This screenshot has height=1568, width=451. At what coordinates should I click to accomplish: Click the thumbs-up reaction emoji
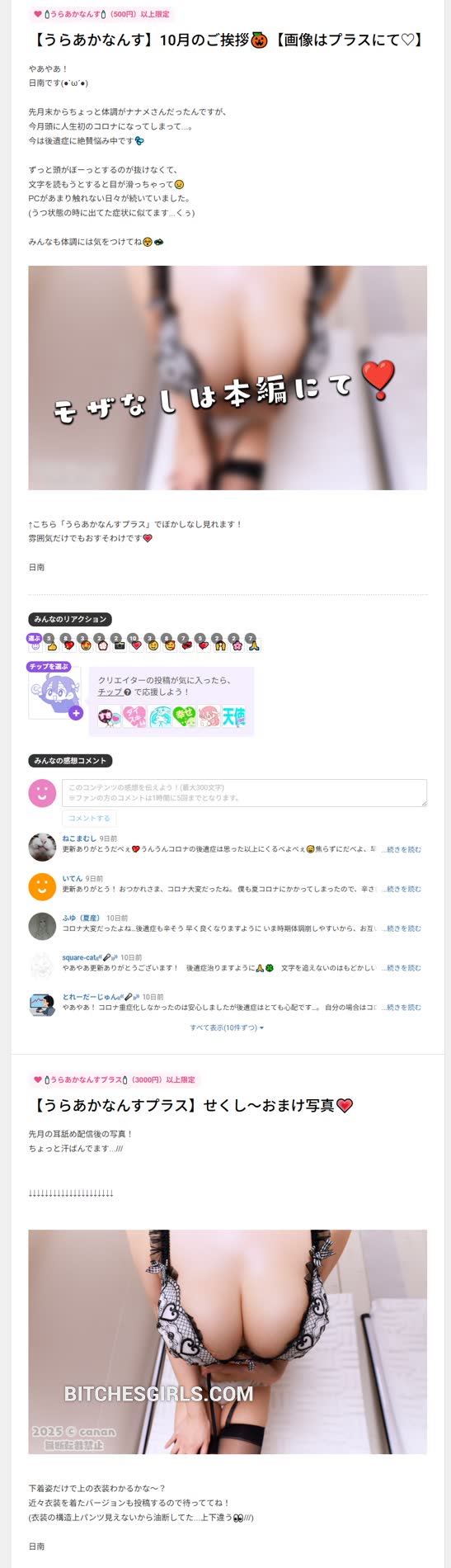[x=51, y=645]
